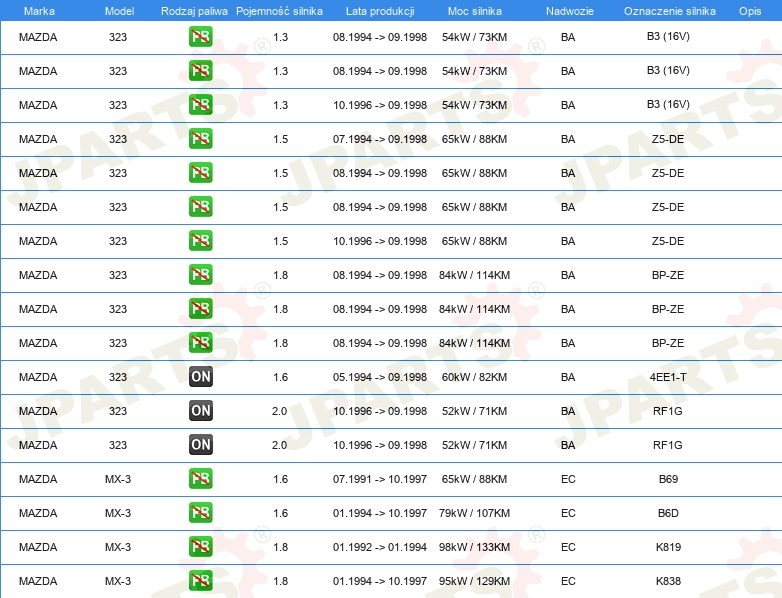Click MX-3 model cell in the K819 row
This screenshot has height=598, width=782.
point(118,547)
